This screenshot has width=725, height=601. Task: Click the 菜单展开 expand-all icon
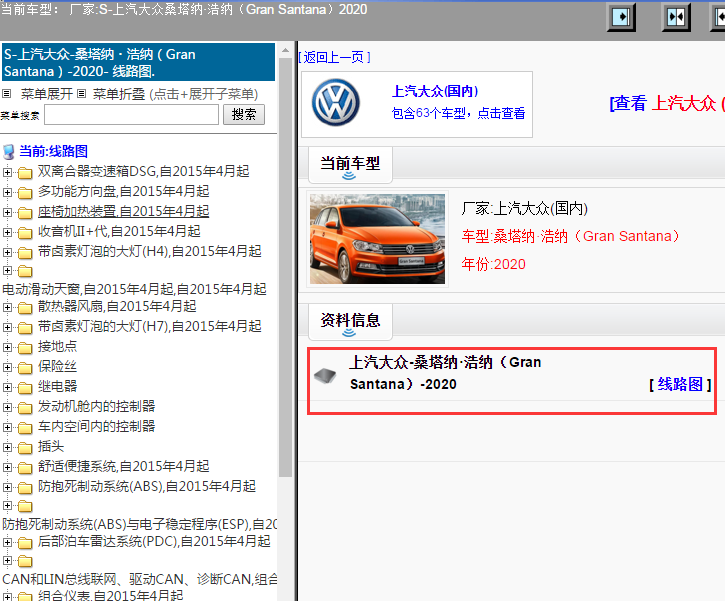click(x=6, y=94)
